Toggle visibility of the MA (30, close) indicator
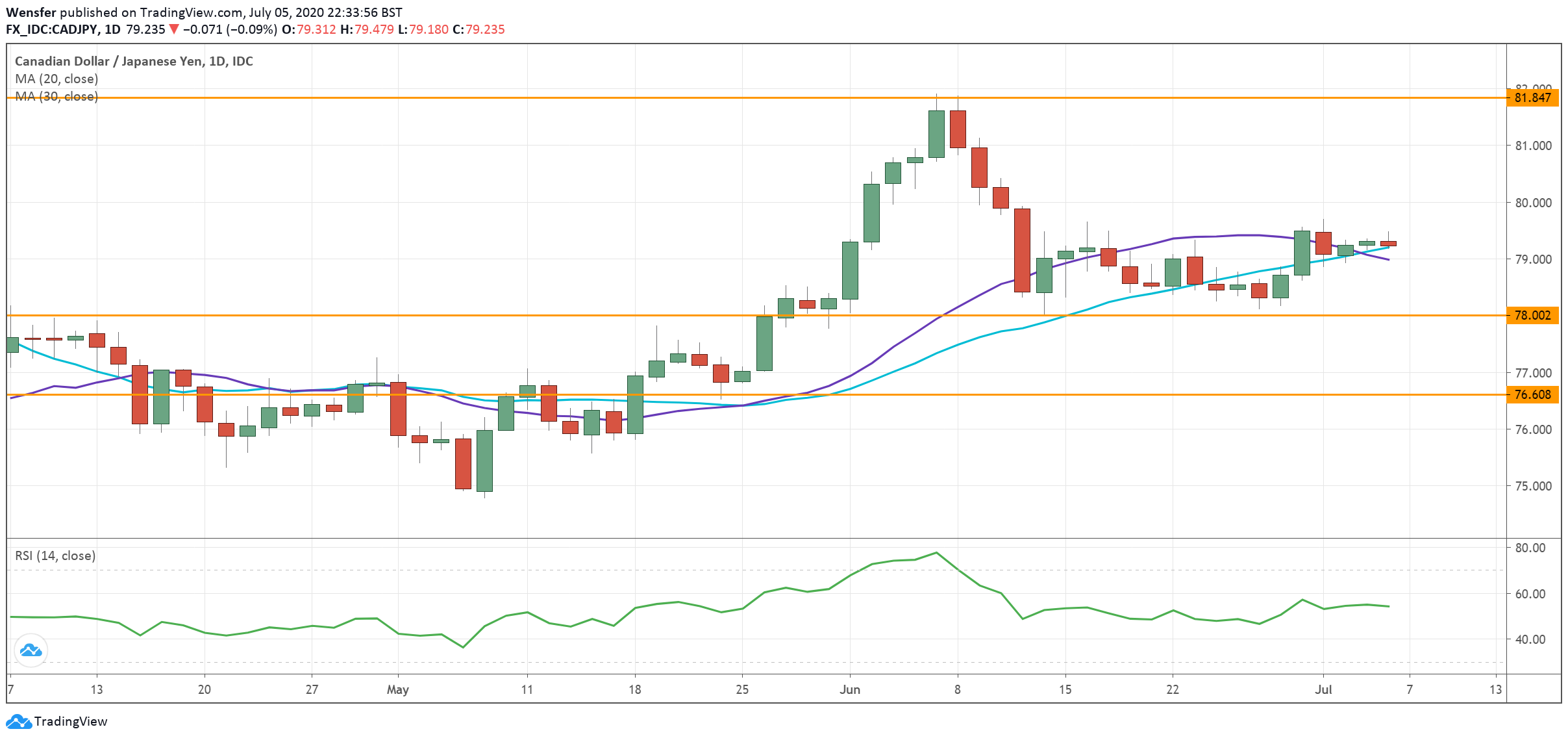The width and height of the screenshot is (1568, 740). [57, 97]
